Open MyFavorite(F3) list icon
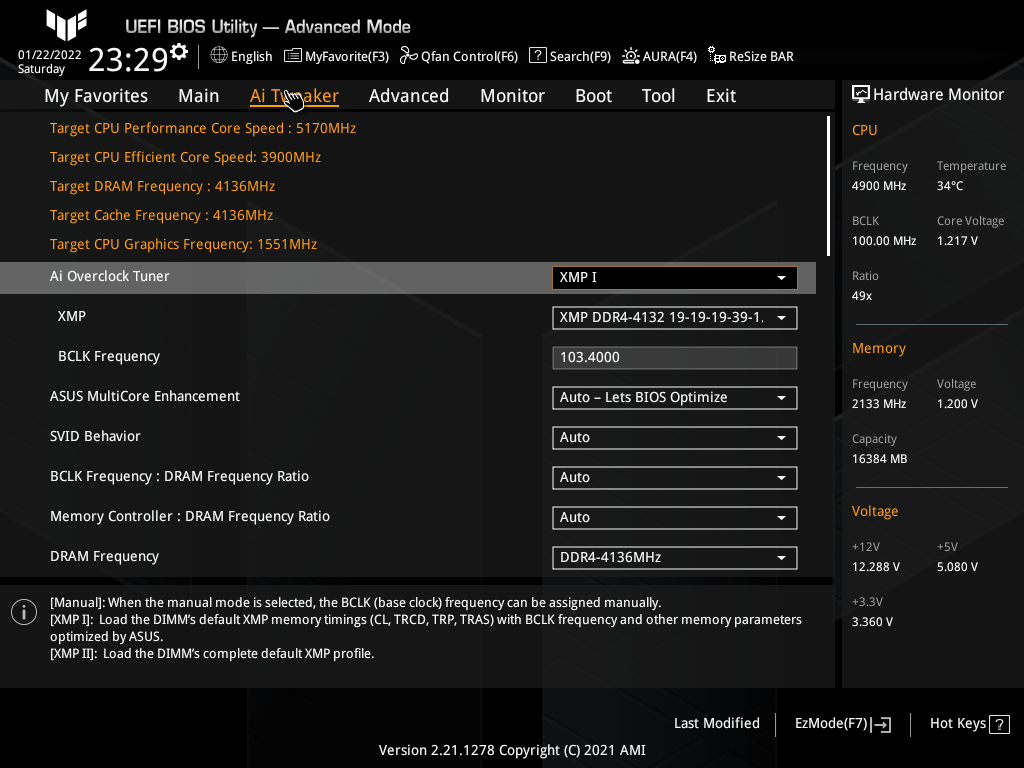This screenshot has height=768, width=1024. [293, 56]
